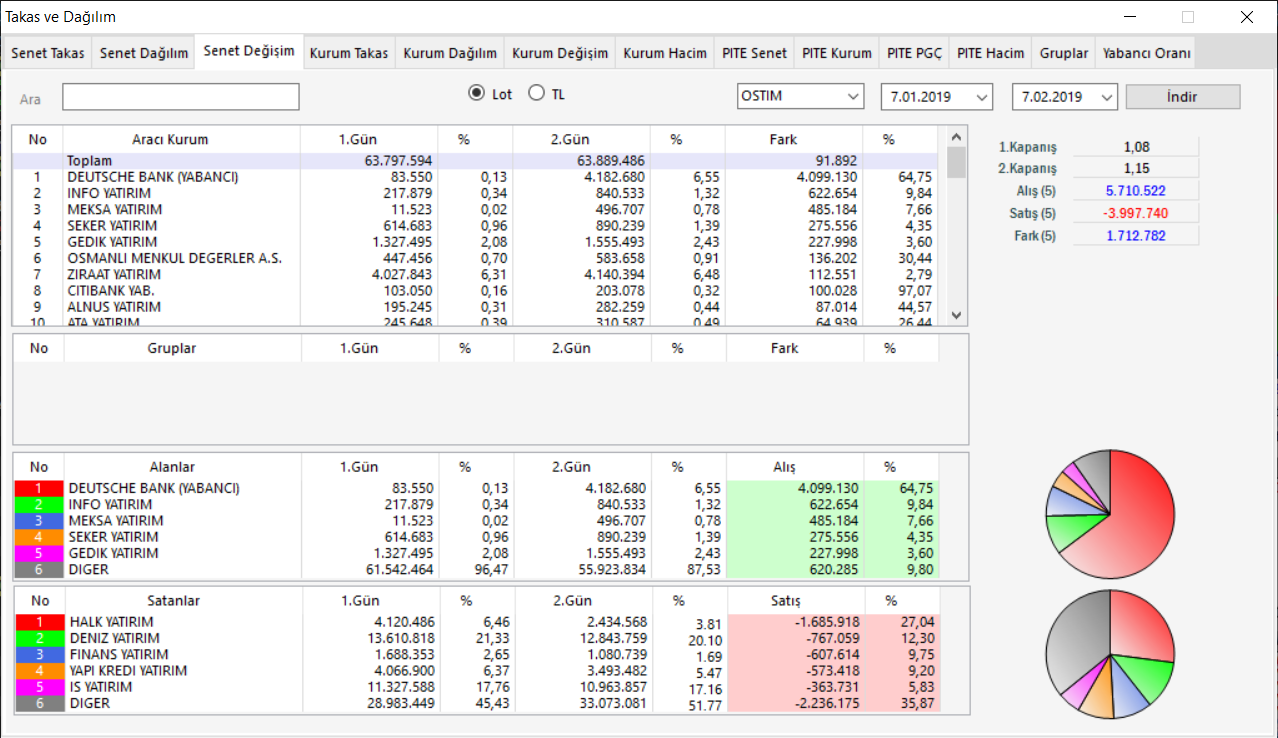
Task: Open the Yabancı Oranı tab
Action: click(x=1145, y=53)
